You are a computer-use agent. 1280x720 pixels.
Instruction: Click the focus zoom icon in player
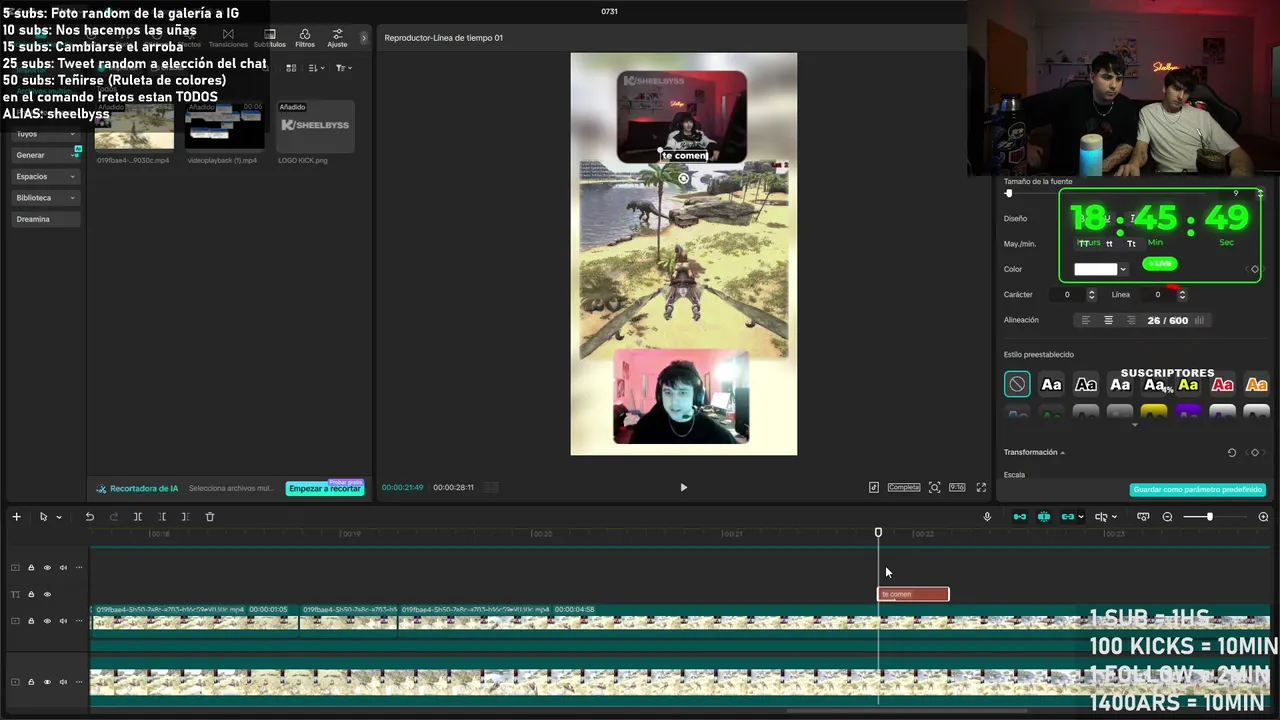coord(934,487)
